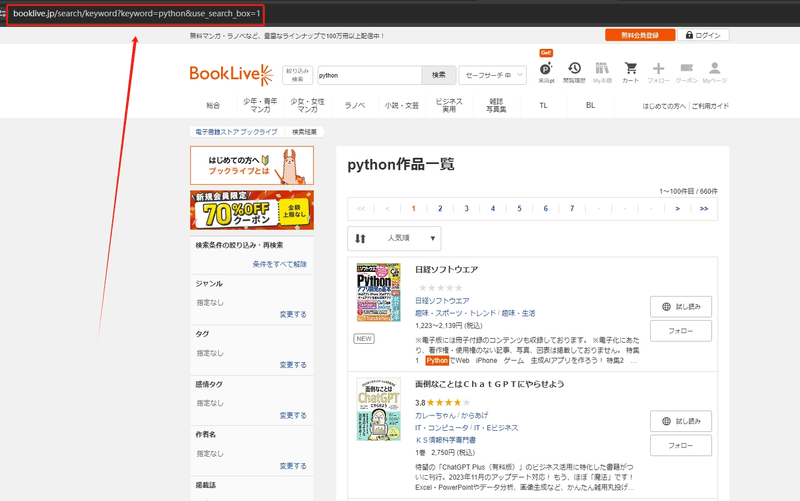Go to results page 6
Viewport: 800px width, 501px height.
pyautogui.click(x=545, y=209)
